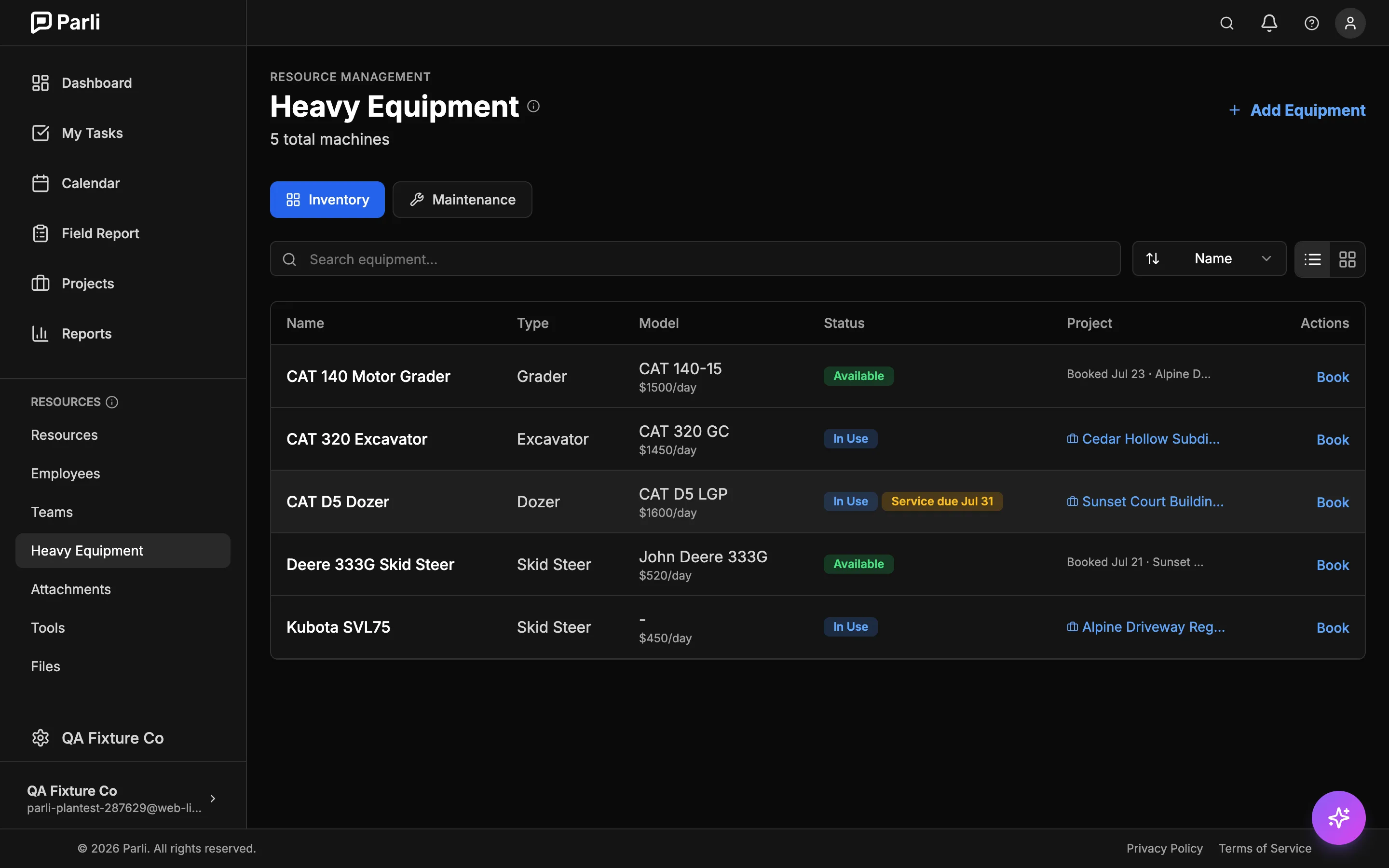
Task: Book the CAT 320 Excavator
Action: tap(1332, 439)
